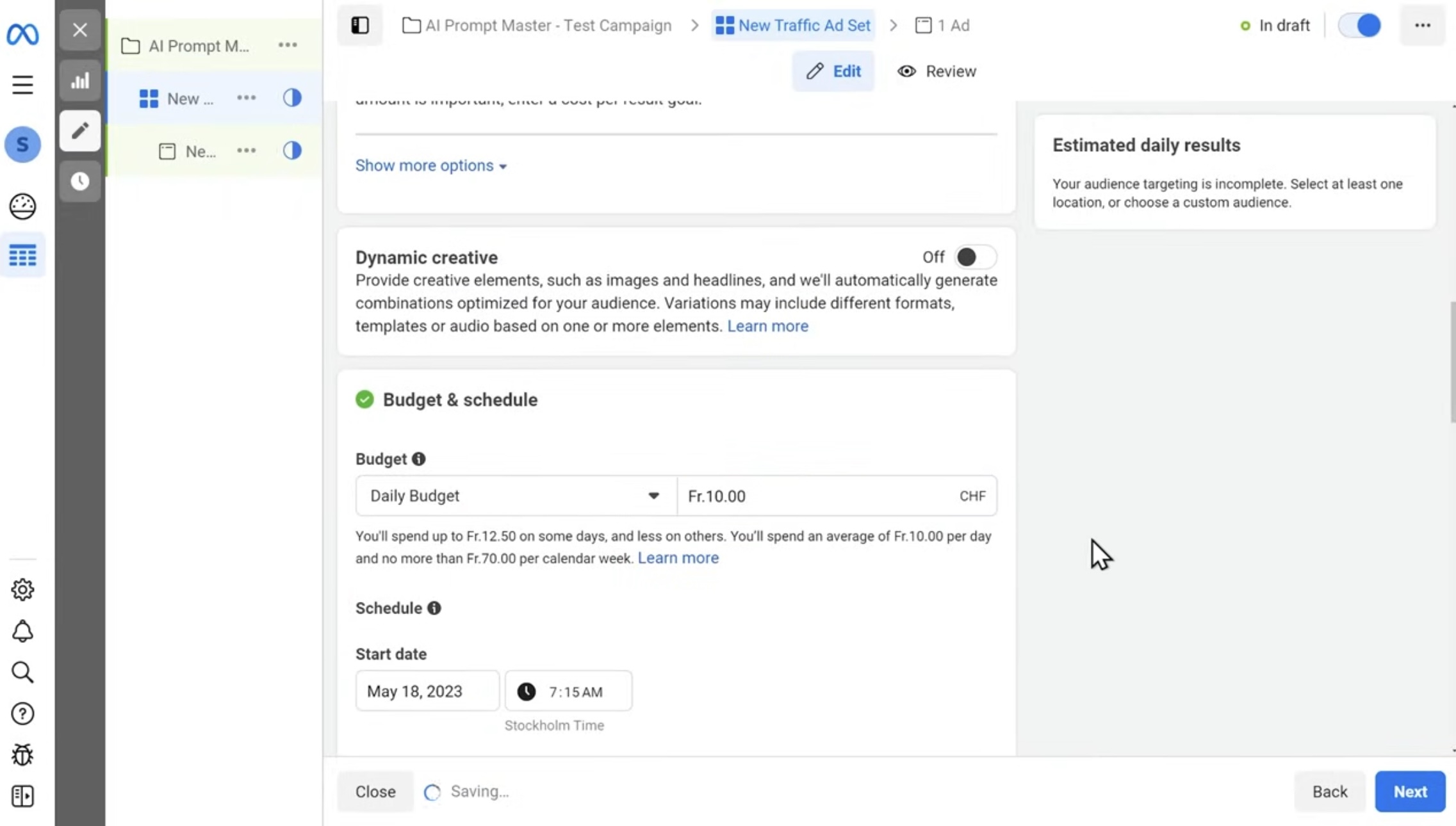Open the Daily Budget dropdown
This screenshot has width=1456, height=826.
point(516,496)
